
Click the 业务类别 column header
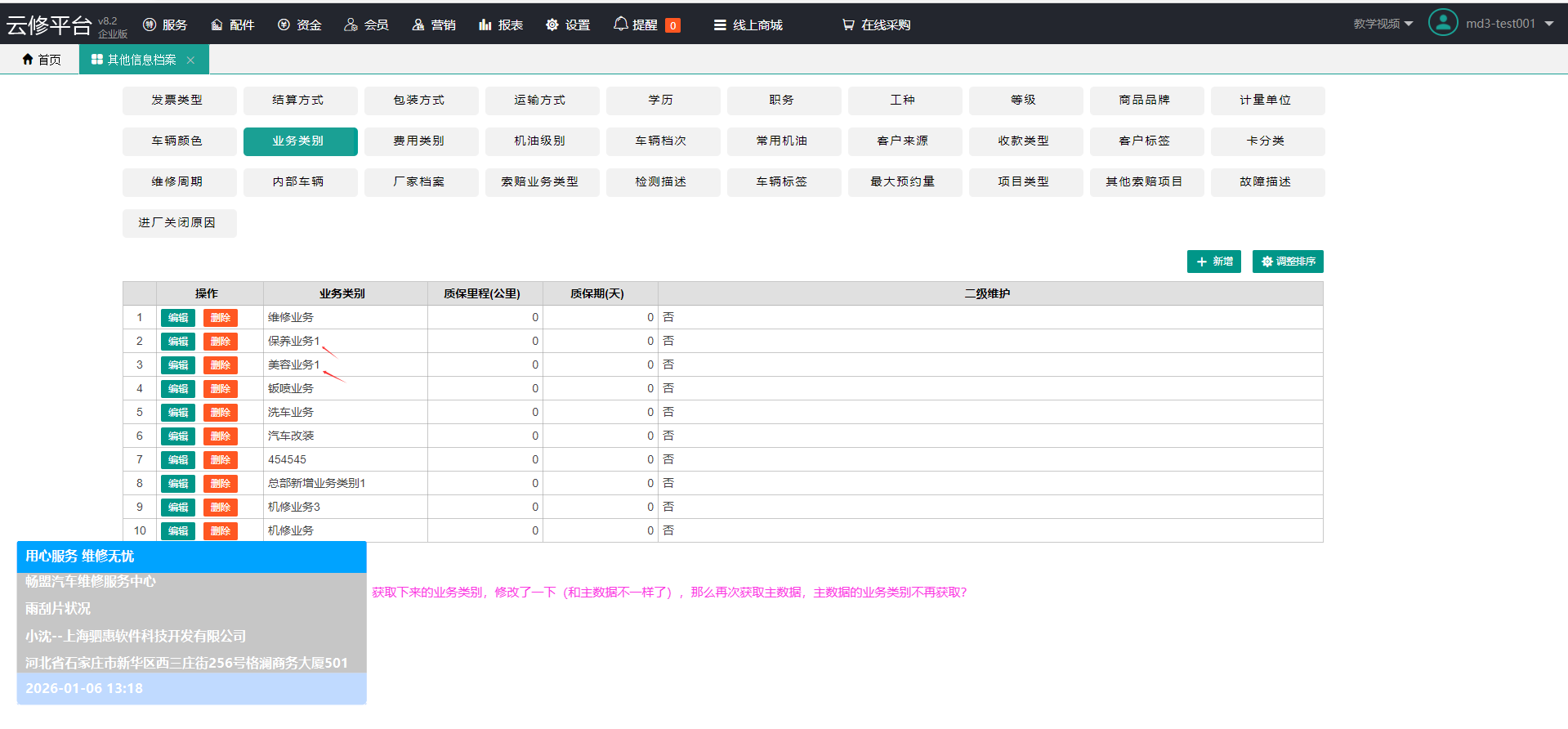click(x=342, y=293)
